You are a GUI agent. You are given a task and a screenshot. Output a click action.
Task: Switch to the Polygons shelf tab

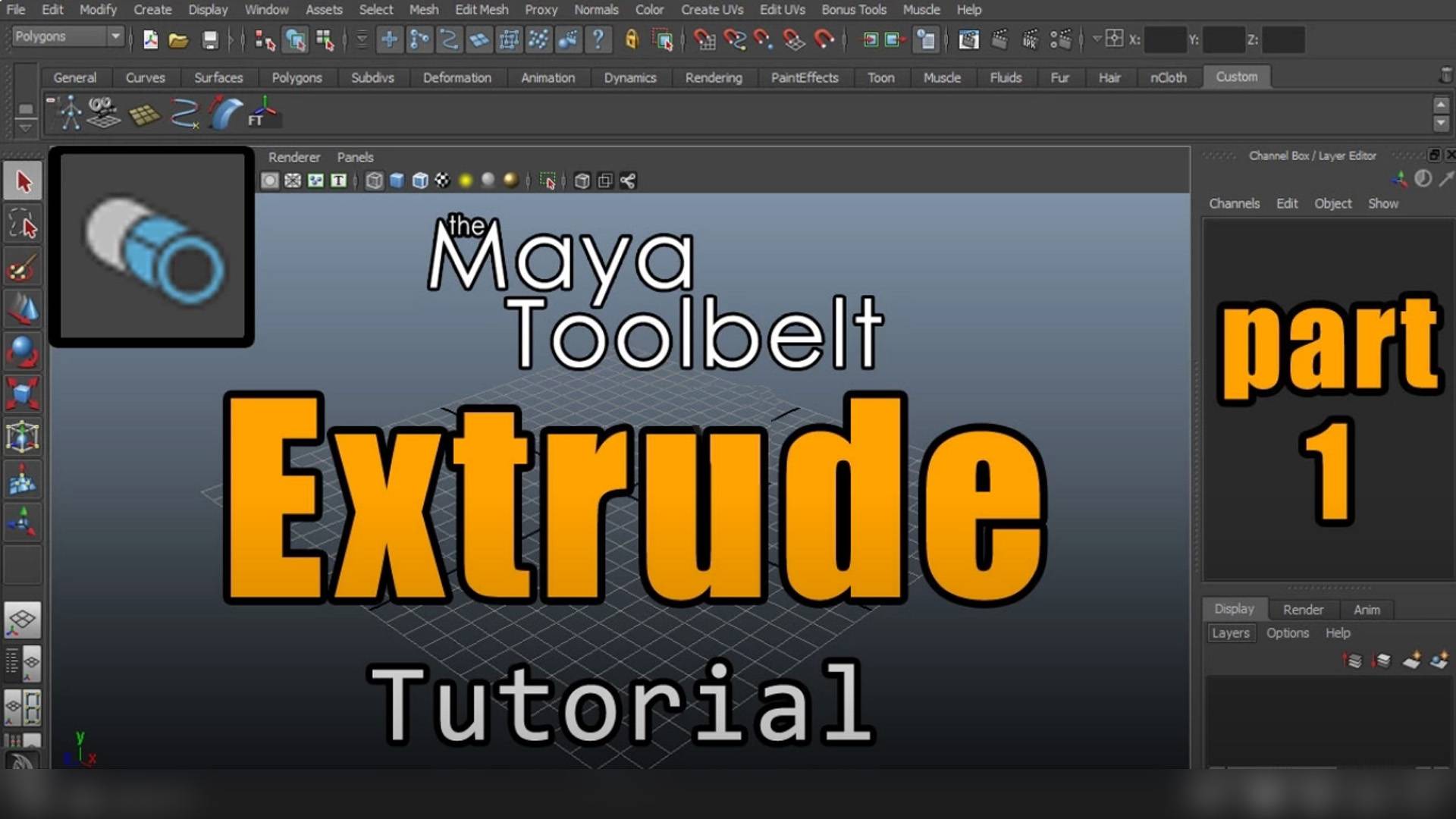(x=297, y=77)
